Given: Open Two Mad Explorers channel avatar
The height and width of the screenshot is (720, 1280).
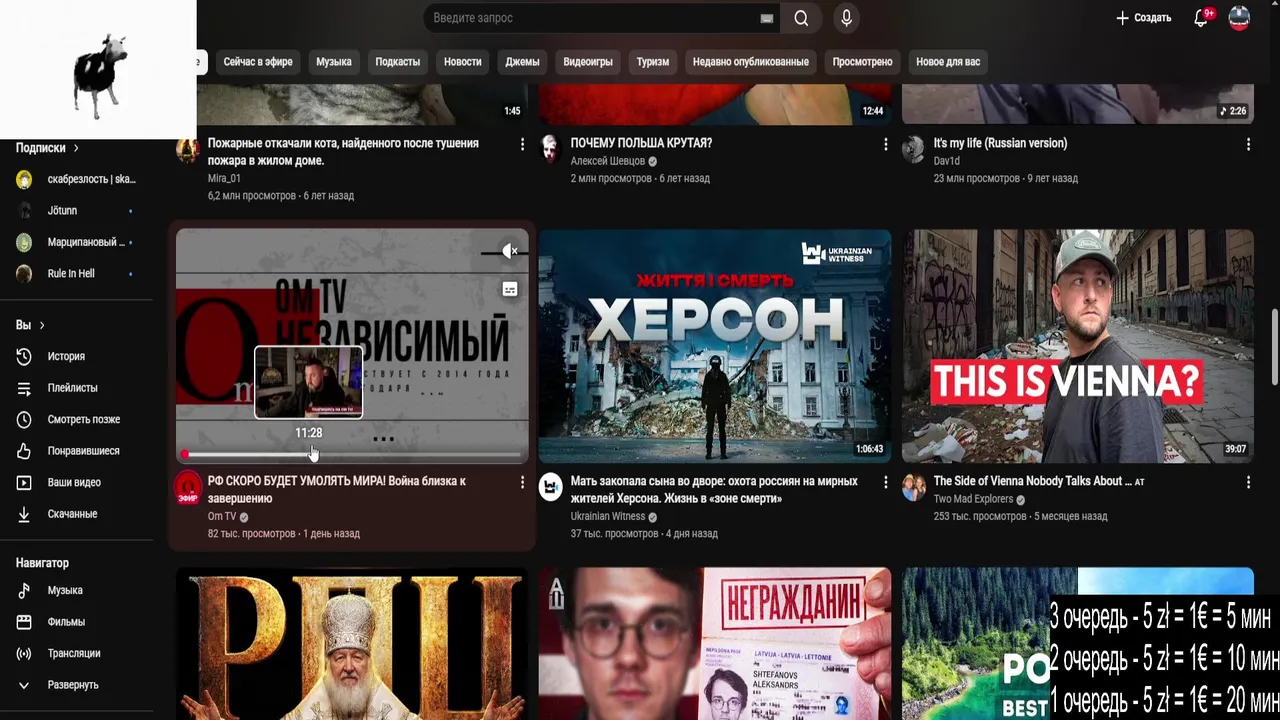Looking at the screenshot, I should [914, 487].
